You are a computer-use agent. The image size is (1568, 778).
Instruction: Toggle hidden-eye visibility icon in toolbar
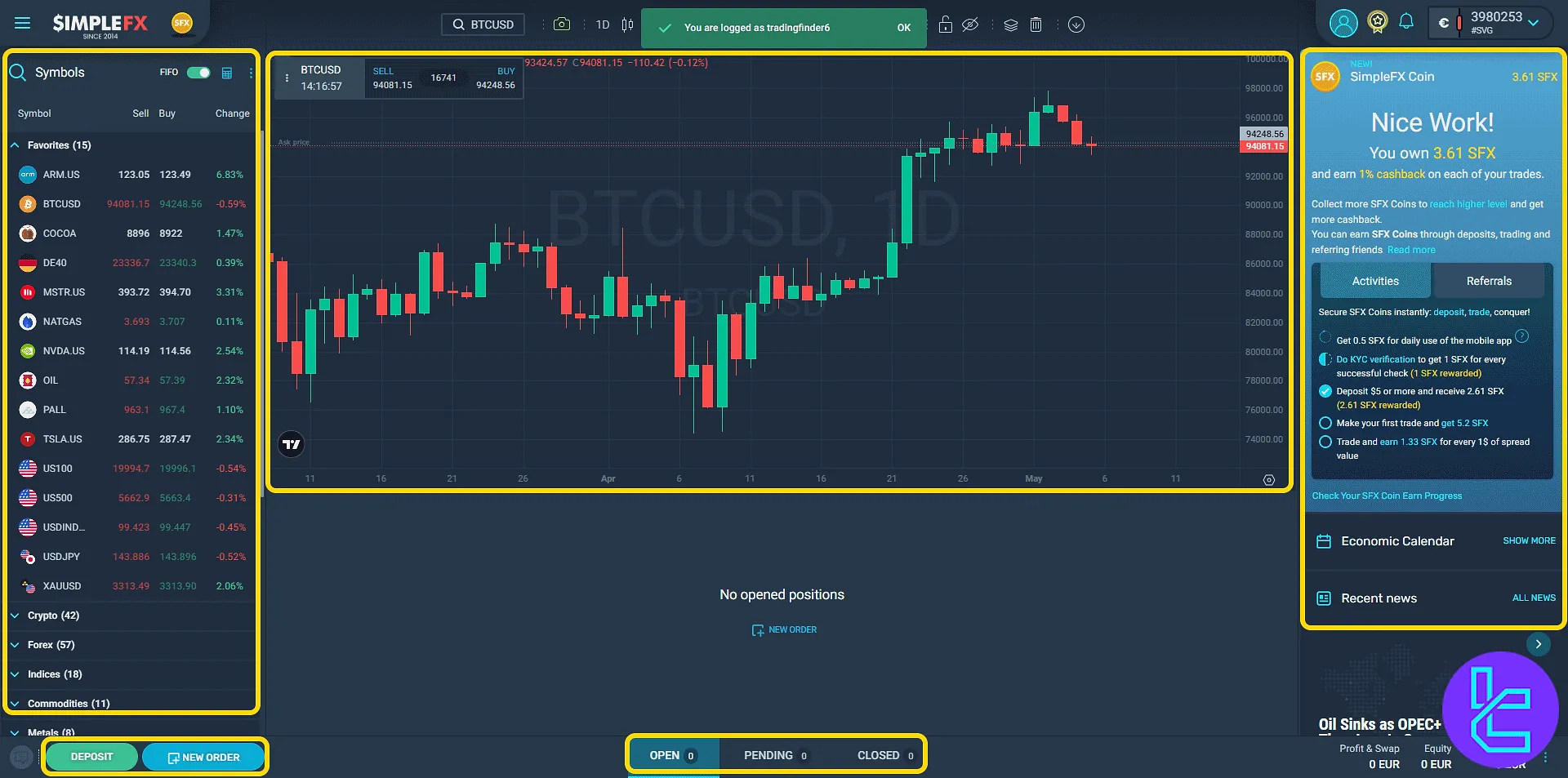[970, 24]
